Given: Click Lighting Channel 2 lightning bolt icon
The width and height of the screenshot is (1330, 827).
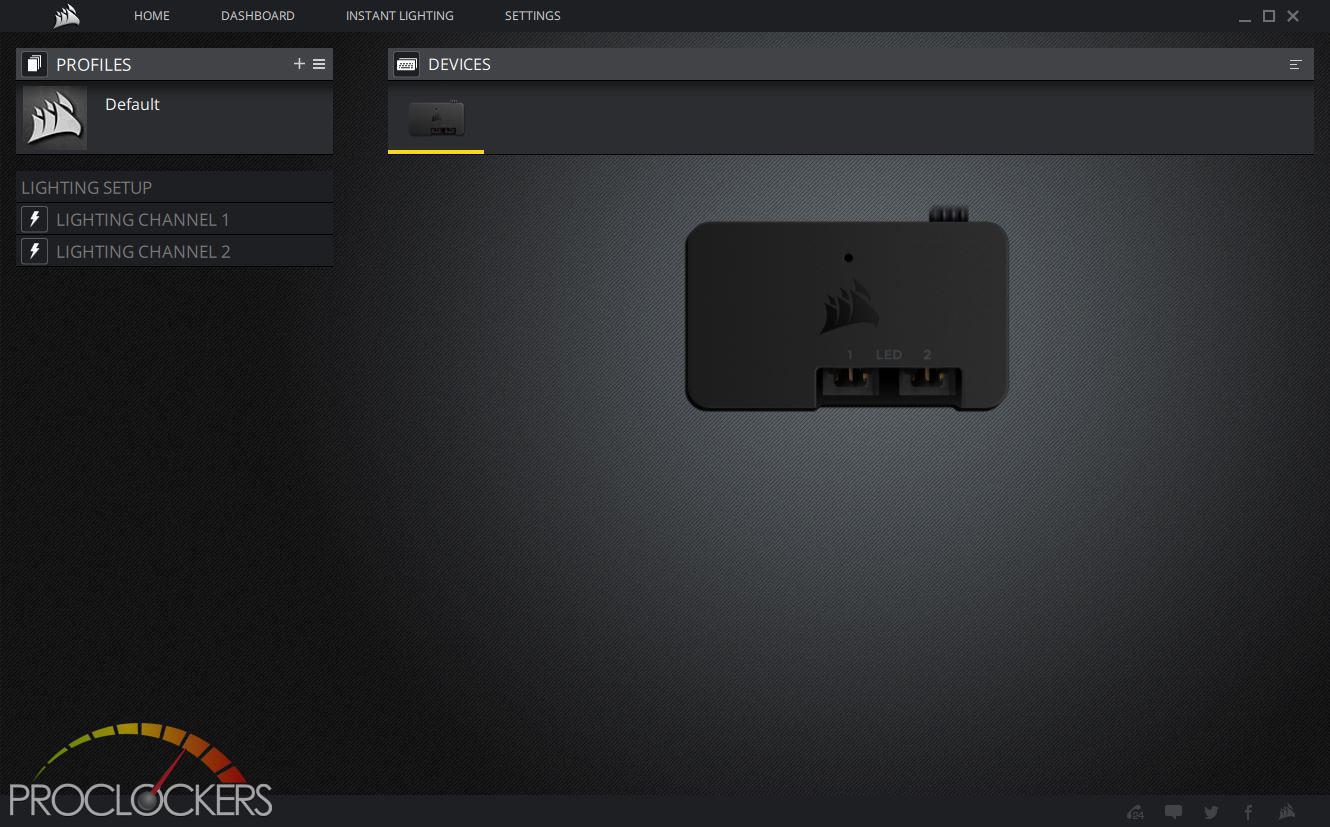Looking at the screenshot, I should (x=35, y=251).
